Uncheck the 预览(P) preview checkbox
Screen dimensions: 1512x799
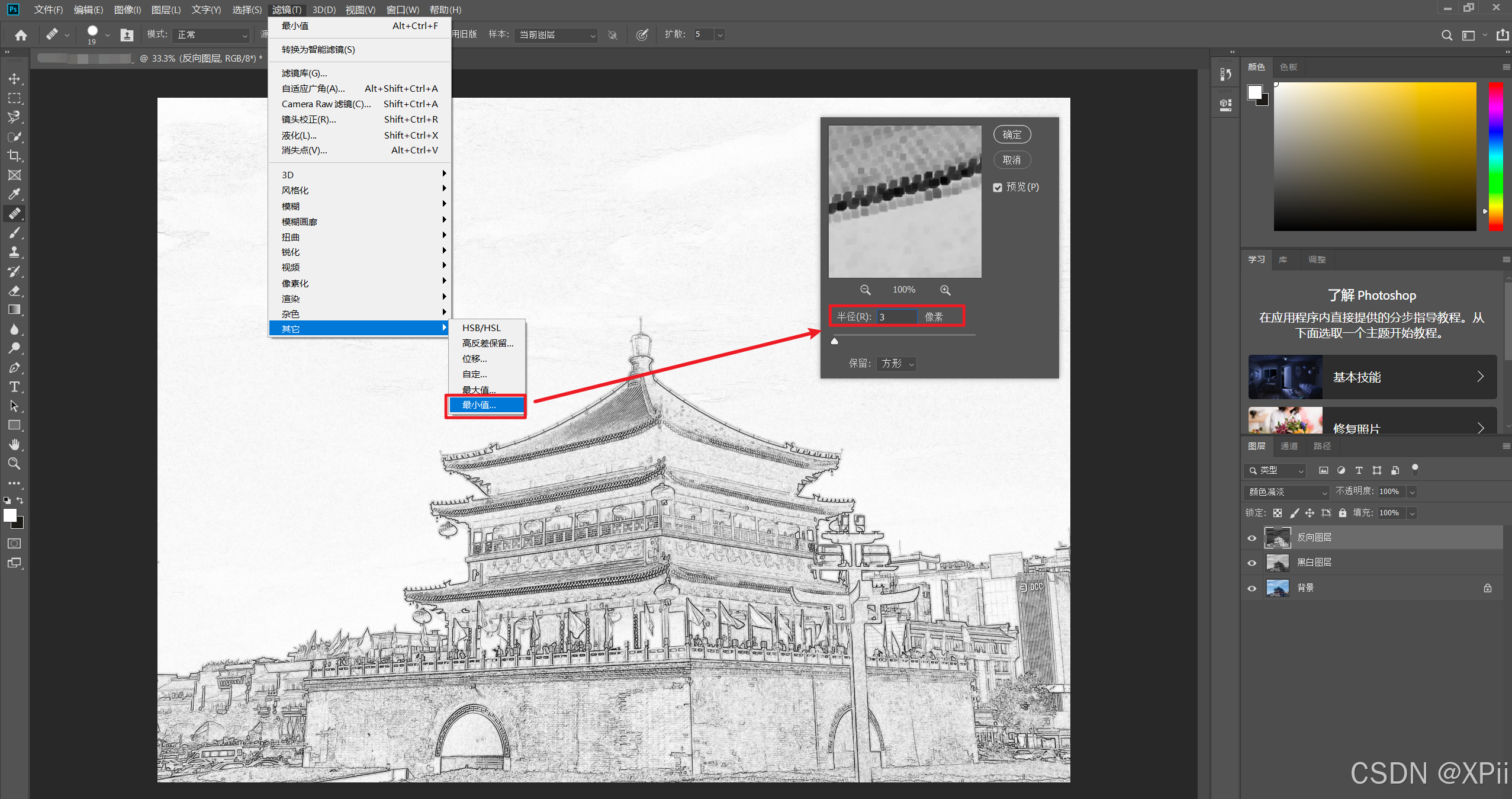tap(998, 187)
